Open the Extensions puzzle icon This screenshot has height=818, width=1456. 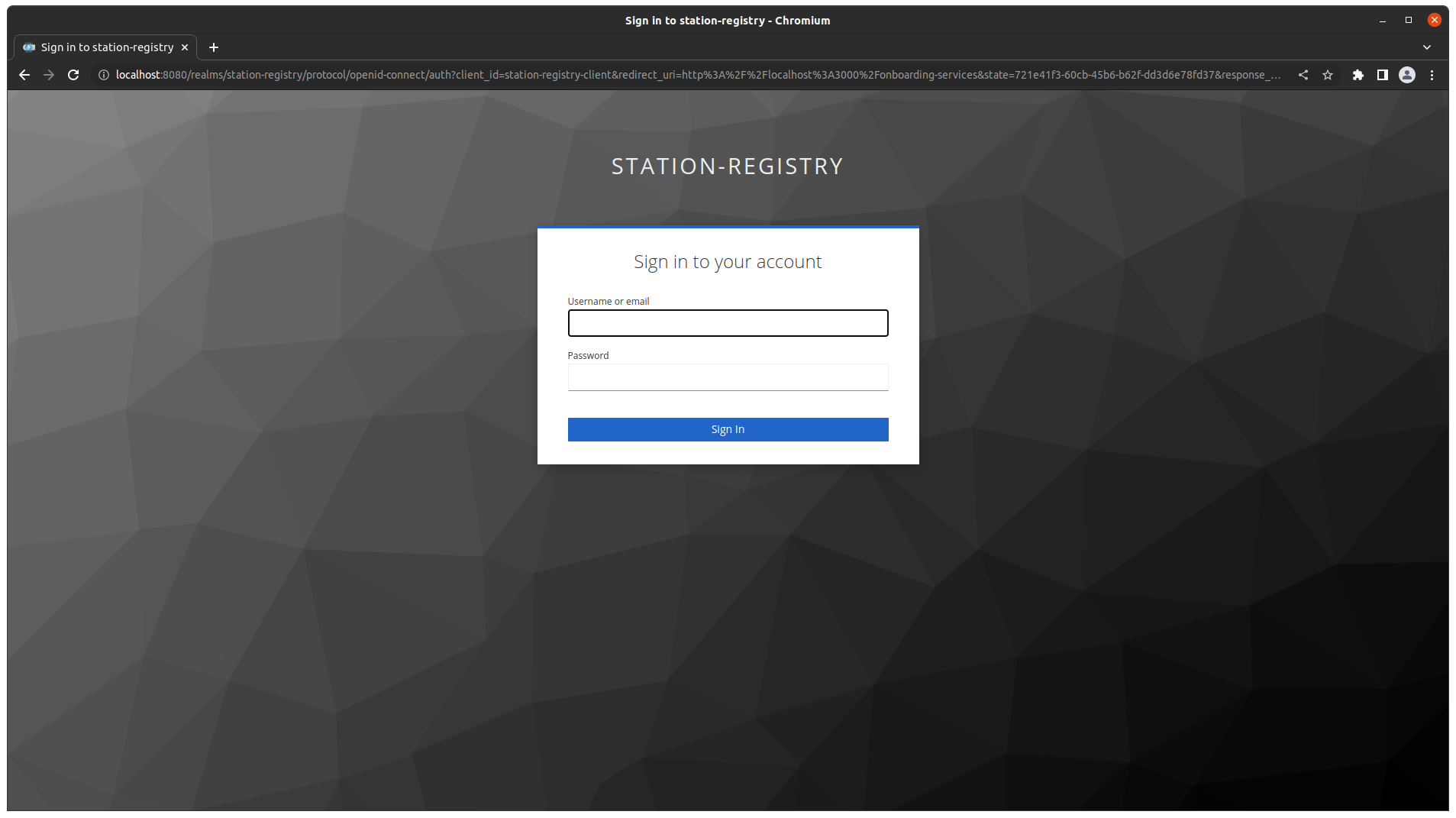click(x=1358, y=75)
